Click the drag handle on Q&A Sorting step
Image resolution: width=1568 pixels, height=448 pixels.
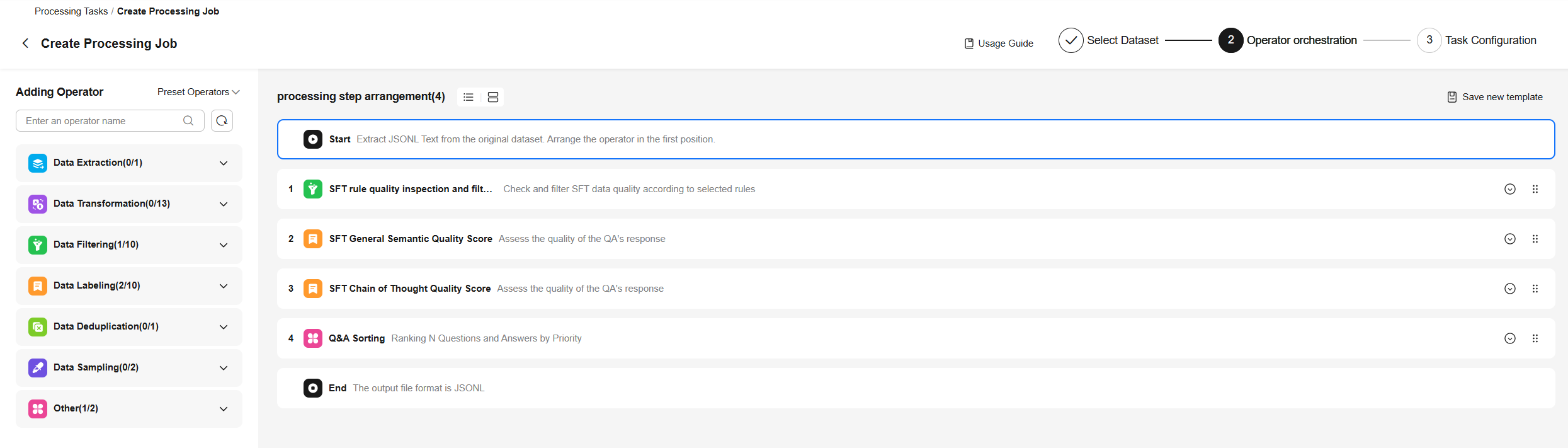coord(1535,338)
